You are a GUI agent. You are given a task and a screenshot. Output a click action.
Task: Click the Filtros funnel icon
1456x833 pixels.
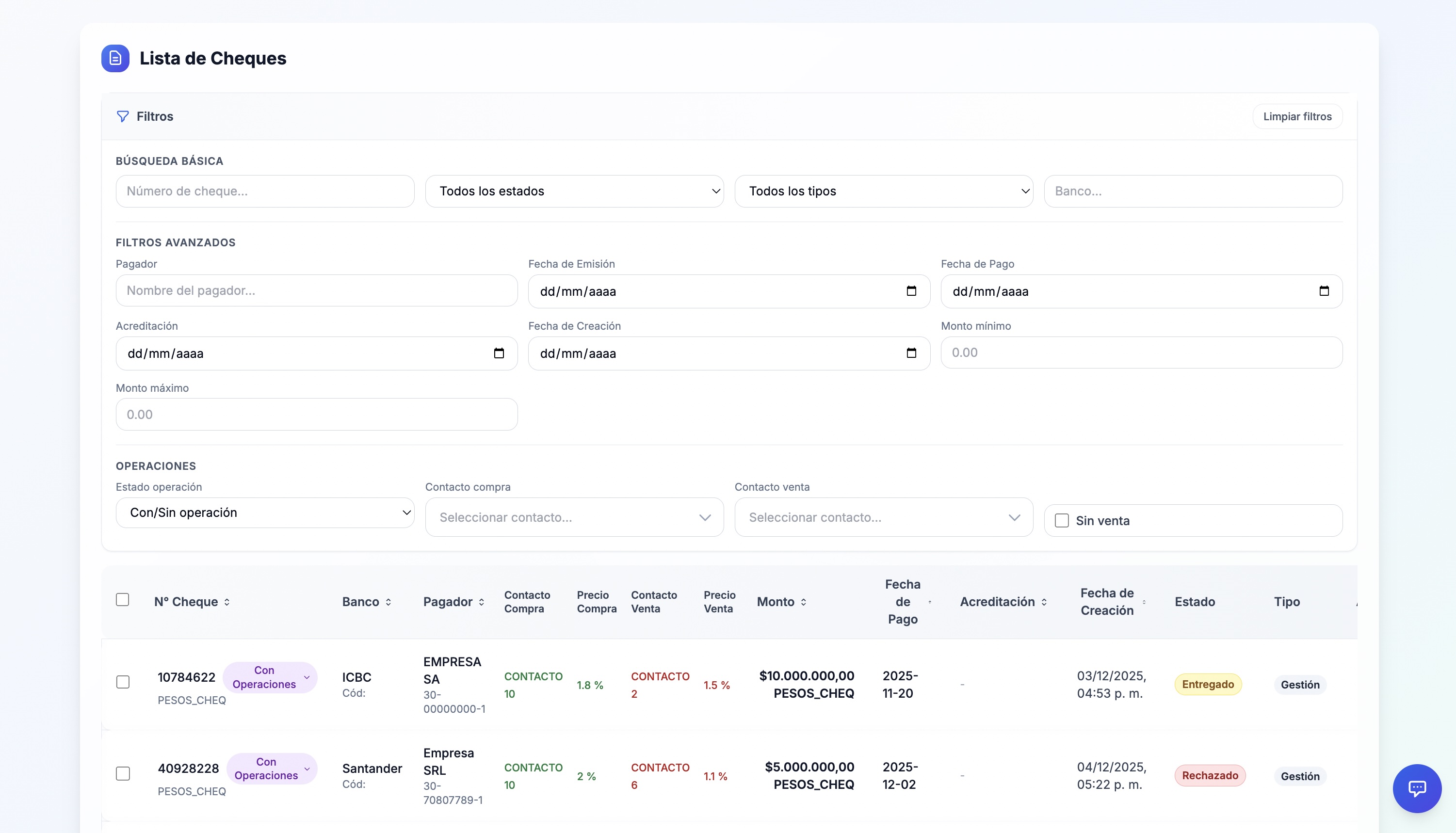122,117
